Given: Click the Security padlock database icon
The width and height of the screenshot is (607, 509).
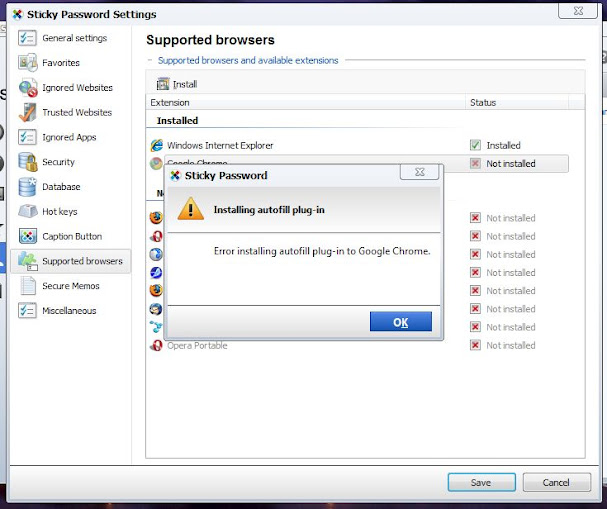Looking at the screenshot, I should point(27,162).
